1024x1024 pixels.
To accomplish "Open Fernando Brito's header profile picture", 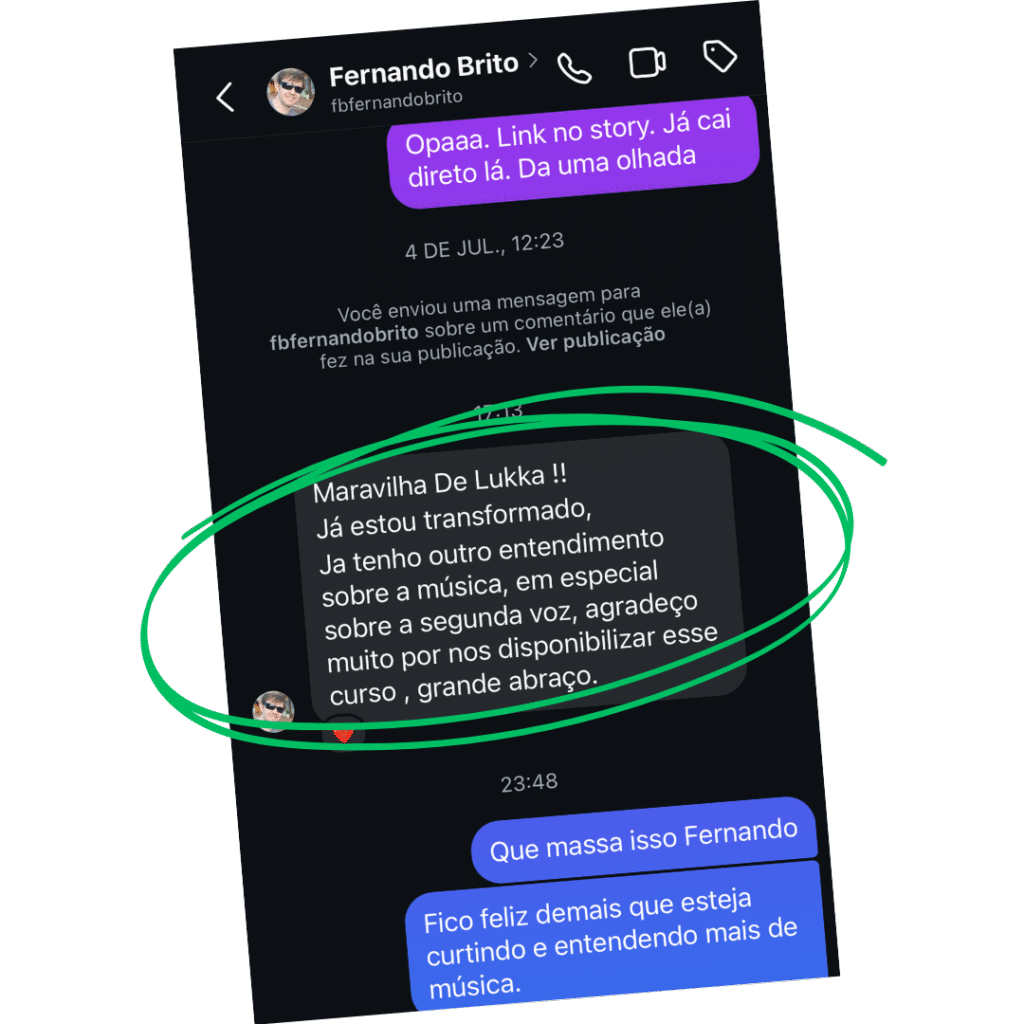I will click(x=291, y=91).
